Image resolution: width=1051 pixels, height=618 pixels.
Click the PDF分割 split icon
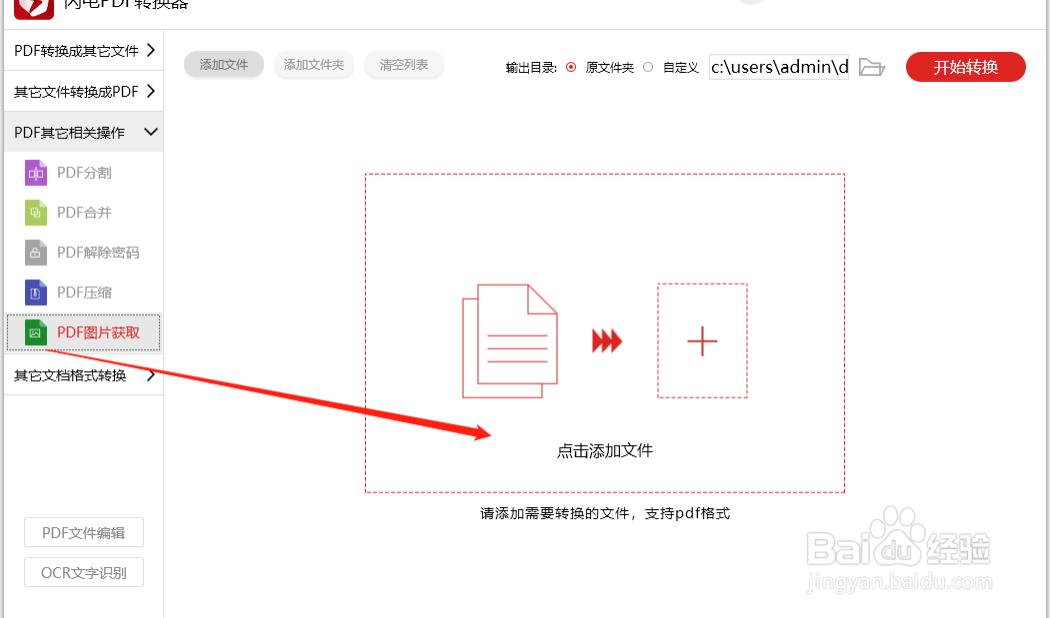click(x=36, y=173)
